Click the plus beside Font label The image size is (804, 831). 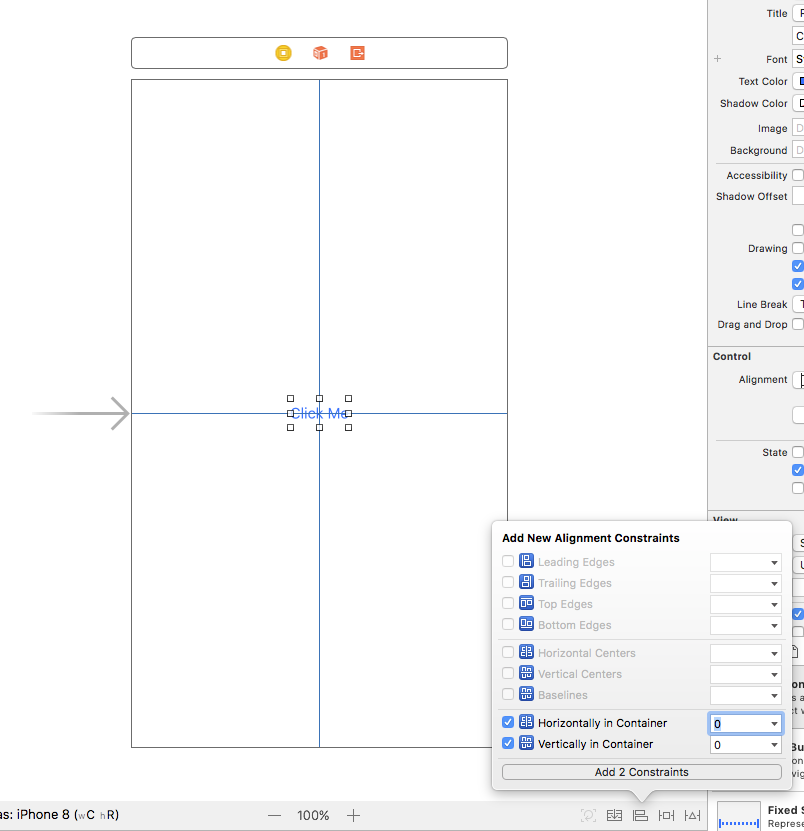[x=717, y=59]
